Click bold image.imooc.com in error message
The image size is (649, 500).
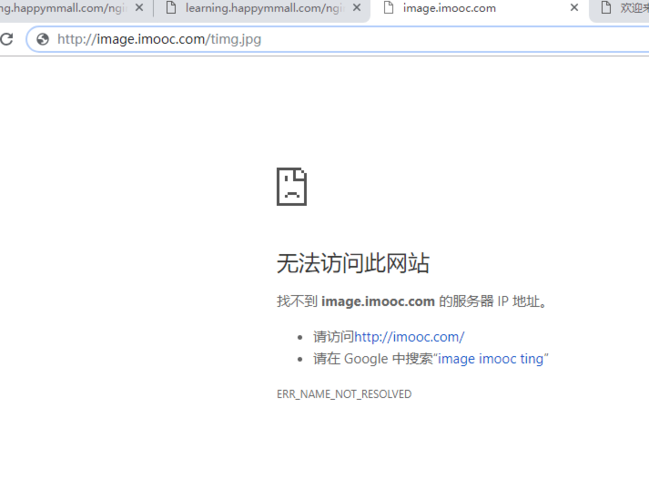pyautogui.click(x=378, y=301)
